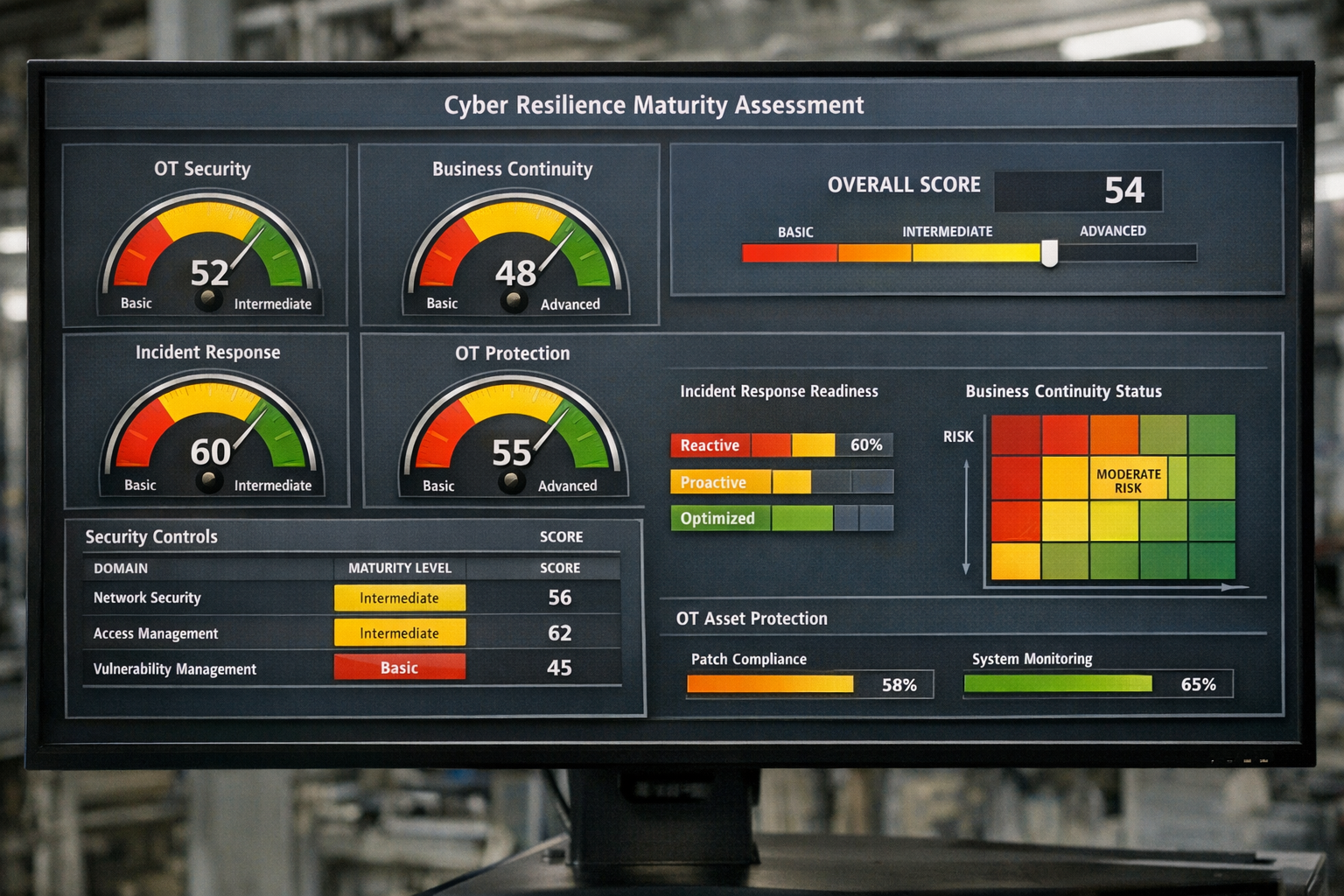Click the Moderate Risk cell on heatmap
The image size is (1344, 896).
pos(1127,476)
